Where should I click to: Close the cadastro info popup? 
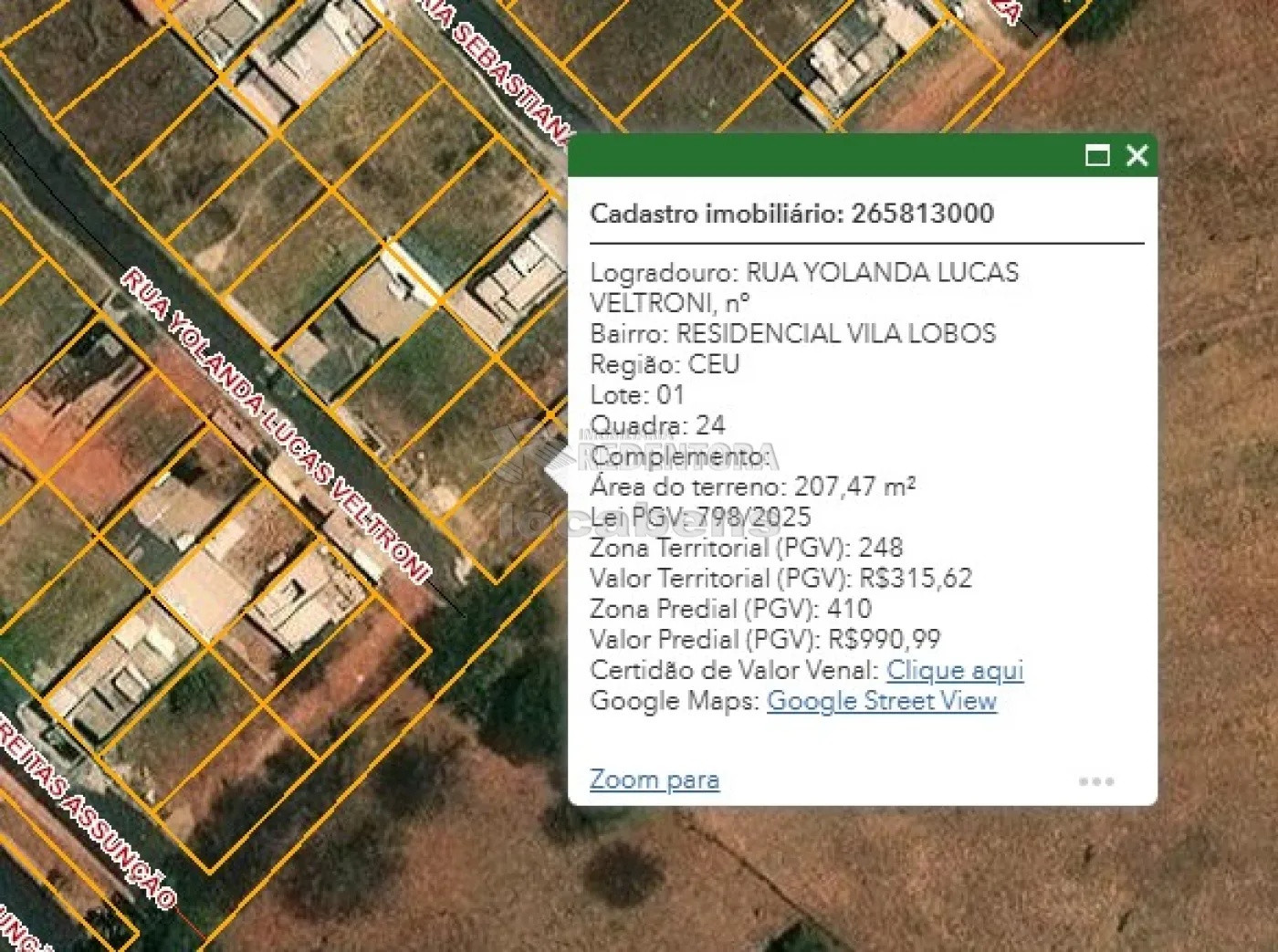click(1137, 155)
